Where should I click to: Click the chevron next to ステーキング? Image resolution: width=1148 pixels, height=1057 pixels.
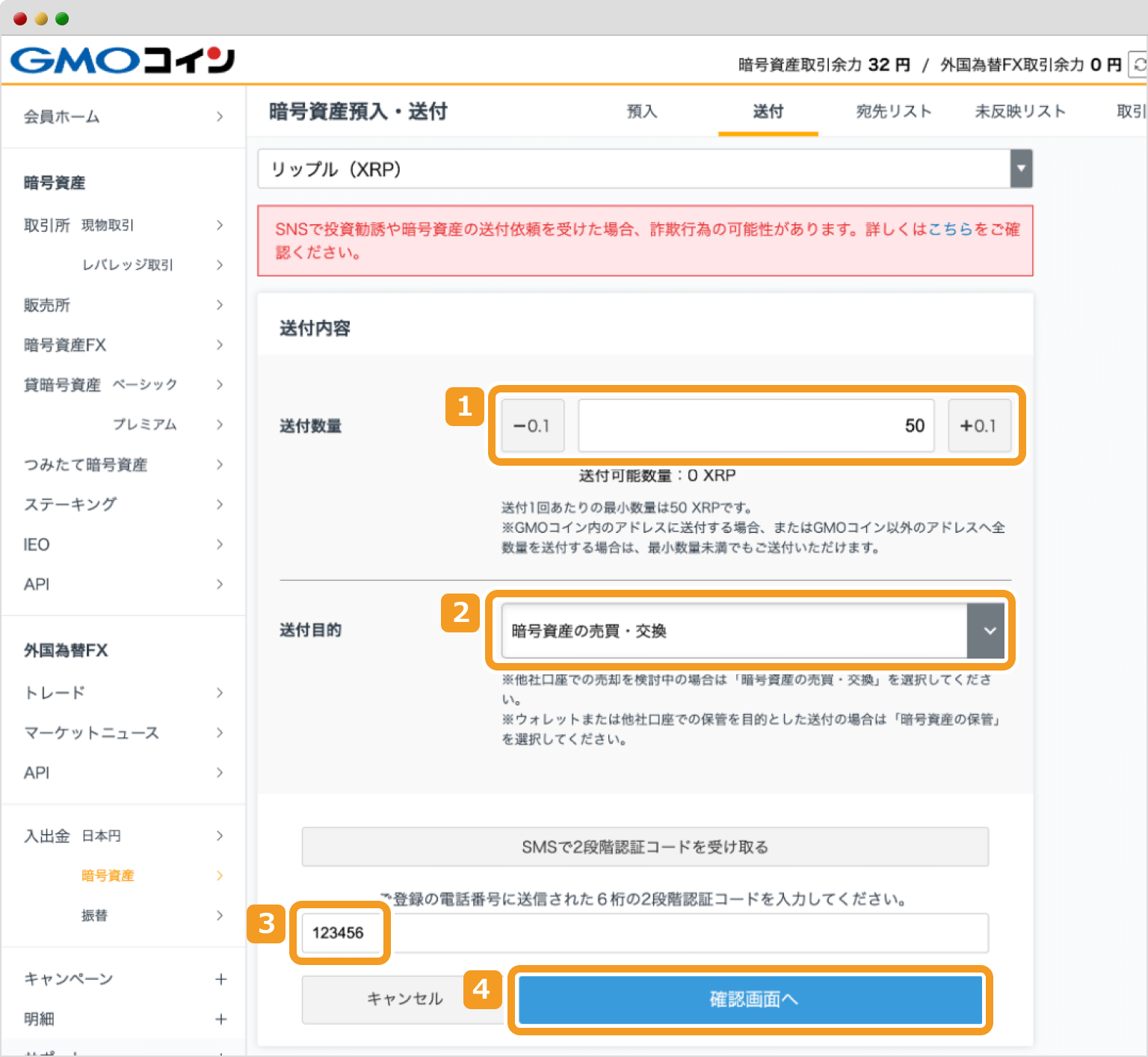click(220, 505)
